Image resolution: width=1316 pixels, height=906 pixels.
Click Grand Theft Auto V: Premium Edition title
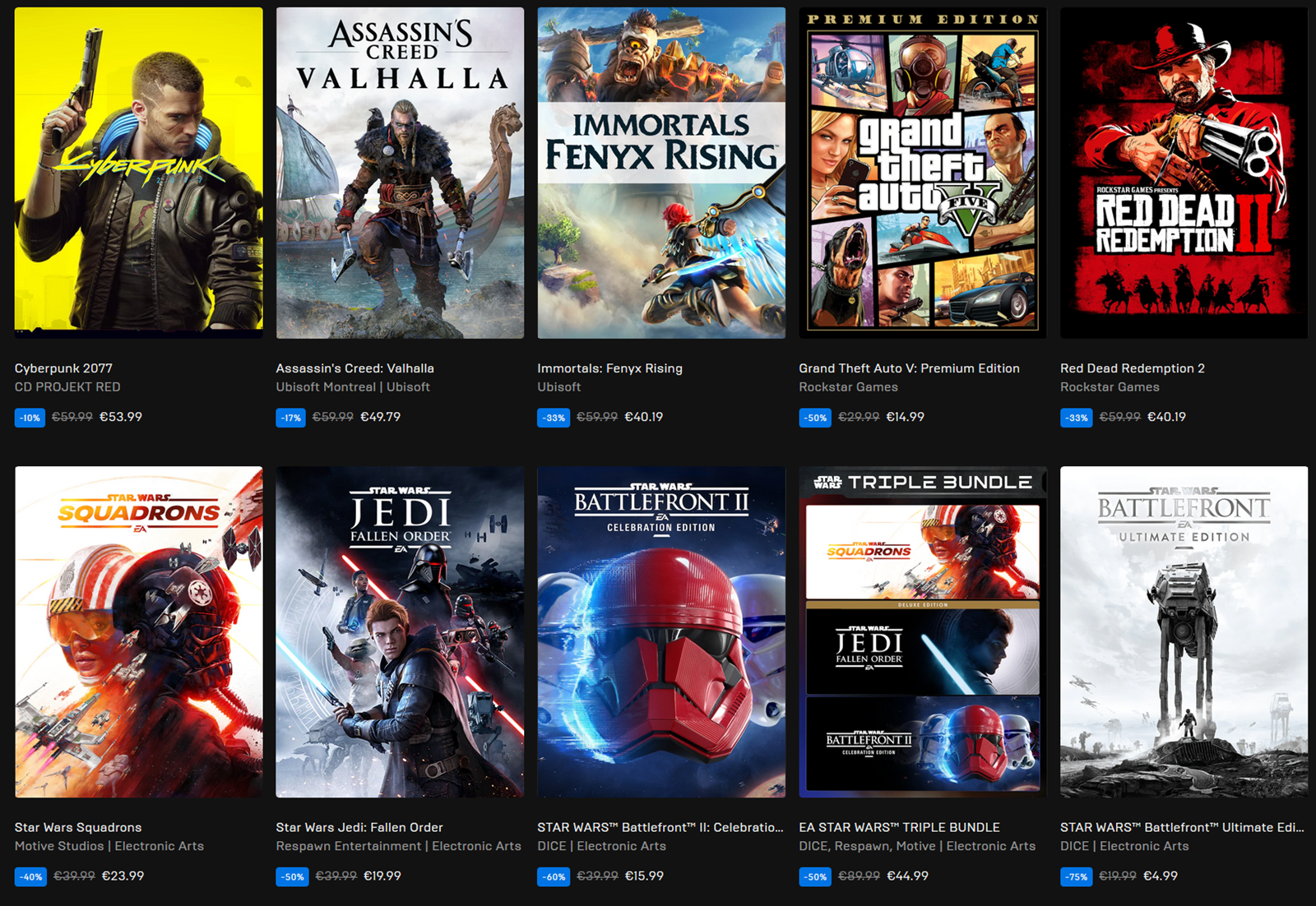909,368
